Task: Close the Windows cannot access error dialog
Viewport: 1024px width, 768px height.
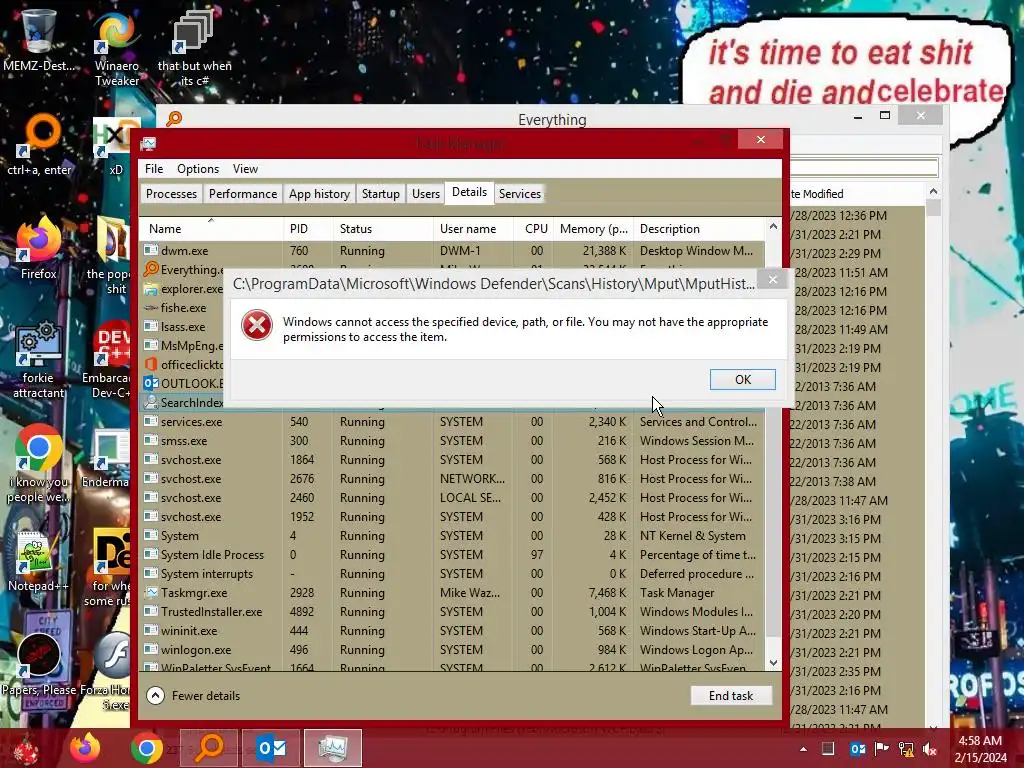Action: point(773,280)
